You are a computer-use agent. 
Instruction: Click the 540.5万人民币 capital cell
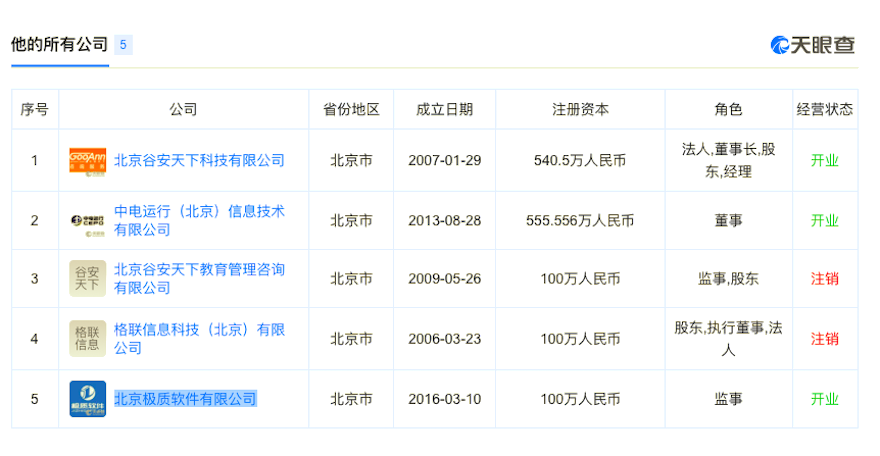[x=580, y=160]
